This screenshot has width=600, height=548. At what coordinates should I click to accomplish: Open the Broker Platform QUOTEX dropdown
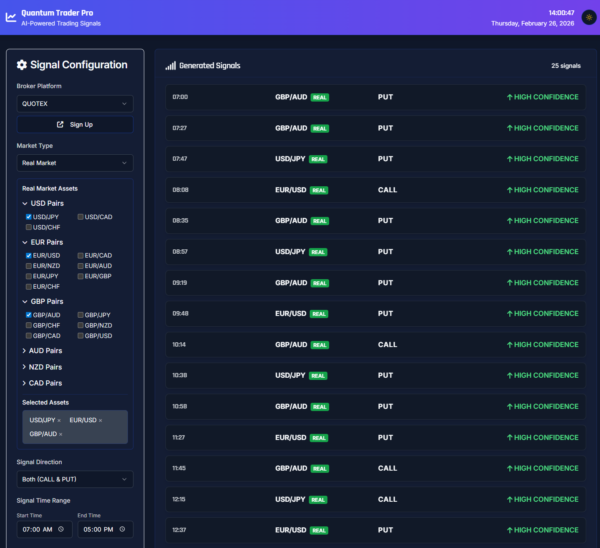click(x=74, y=103)
